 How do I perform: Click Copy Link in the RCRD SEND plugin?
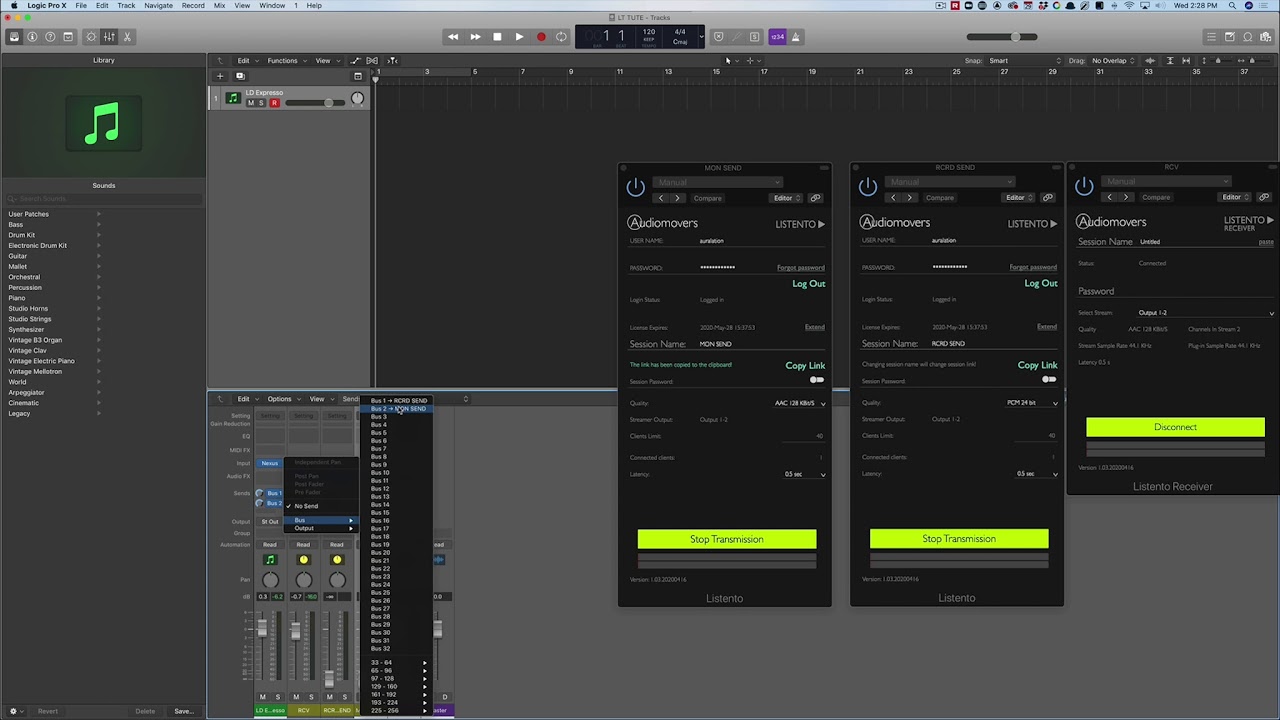[1037, 365]
